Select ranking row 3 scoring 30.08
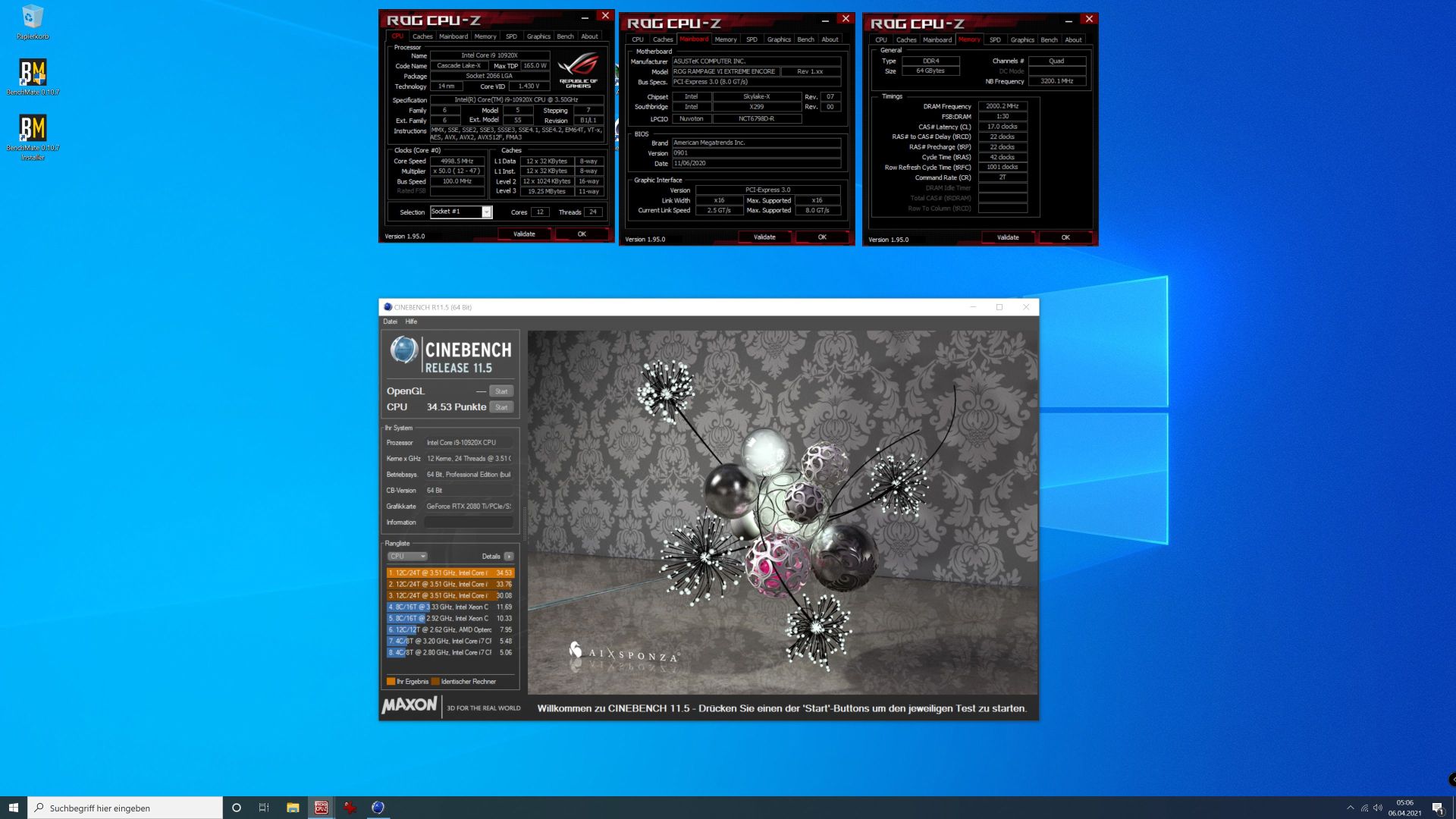1456x819 pixels. (x=450, y=595)
